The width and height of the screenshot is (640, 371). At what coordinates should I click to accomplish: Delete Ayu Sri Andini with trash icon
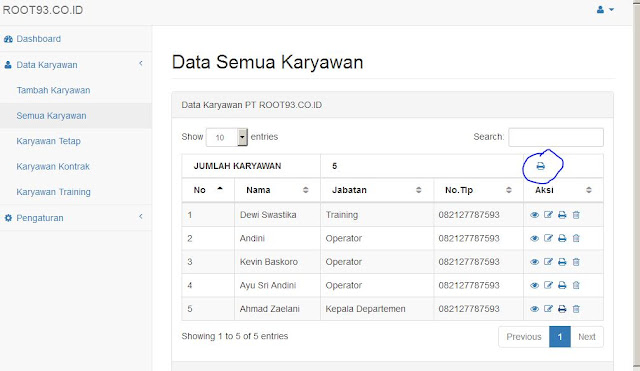tap(576, 285)
